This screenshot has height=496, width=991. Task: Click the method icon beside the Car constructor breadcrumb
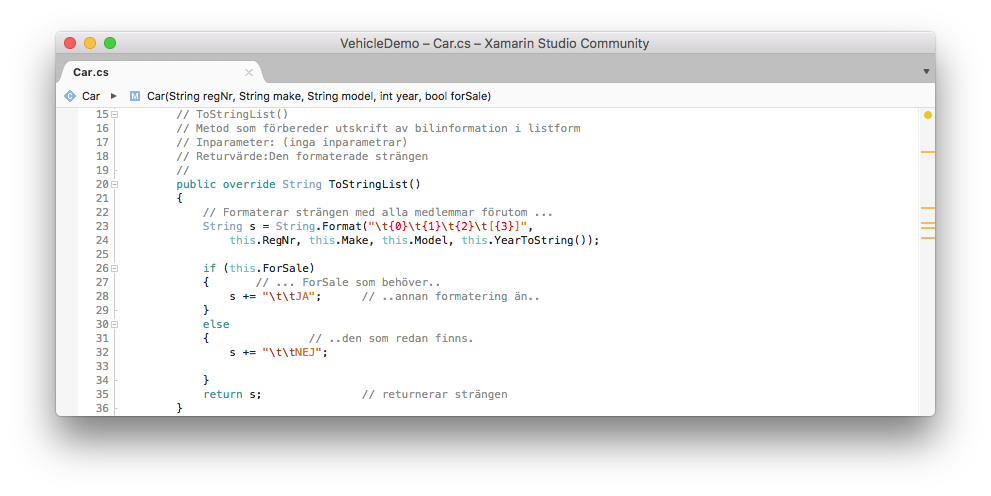coord(135,96)
